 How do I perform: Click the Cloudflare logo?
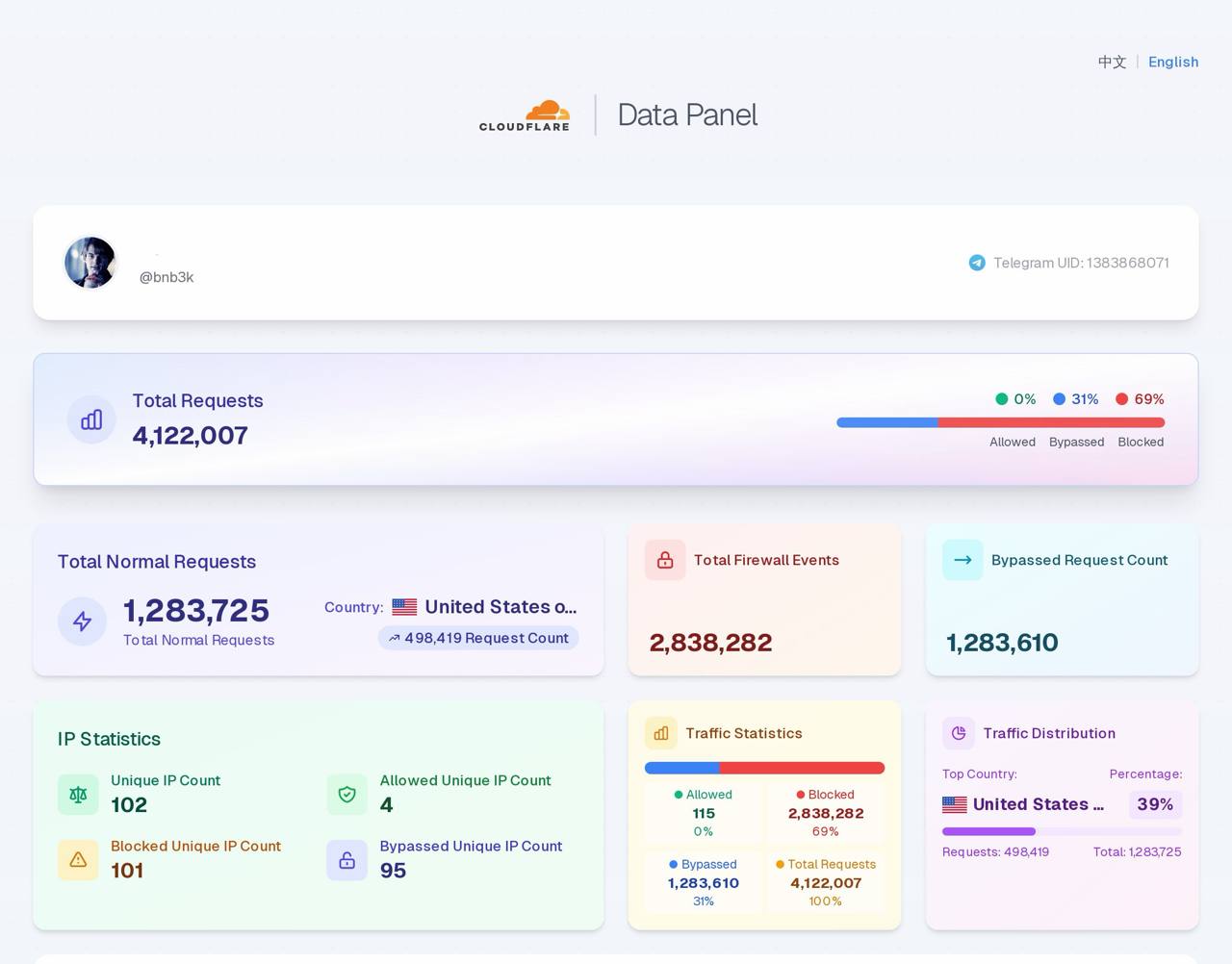point(525,115)
